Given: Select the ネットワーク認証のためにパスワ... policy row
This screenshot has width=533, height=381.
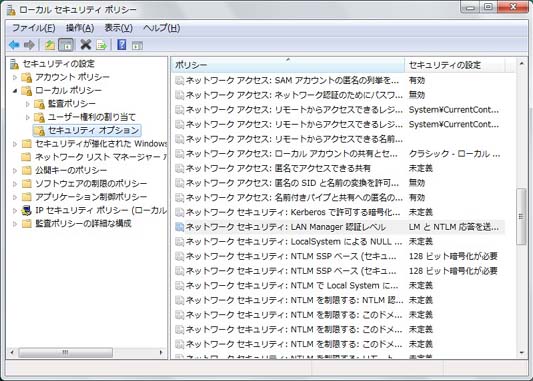Looking at the screenshot, I should point(338,95).
